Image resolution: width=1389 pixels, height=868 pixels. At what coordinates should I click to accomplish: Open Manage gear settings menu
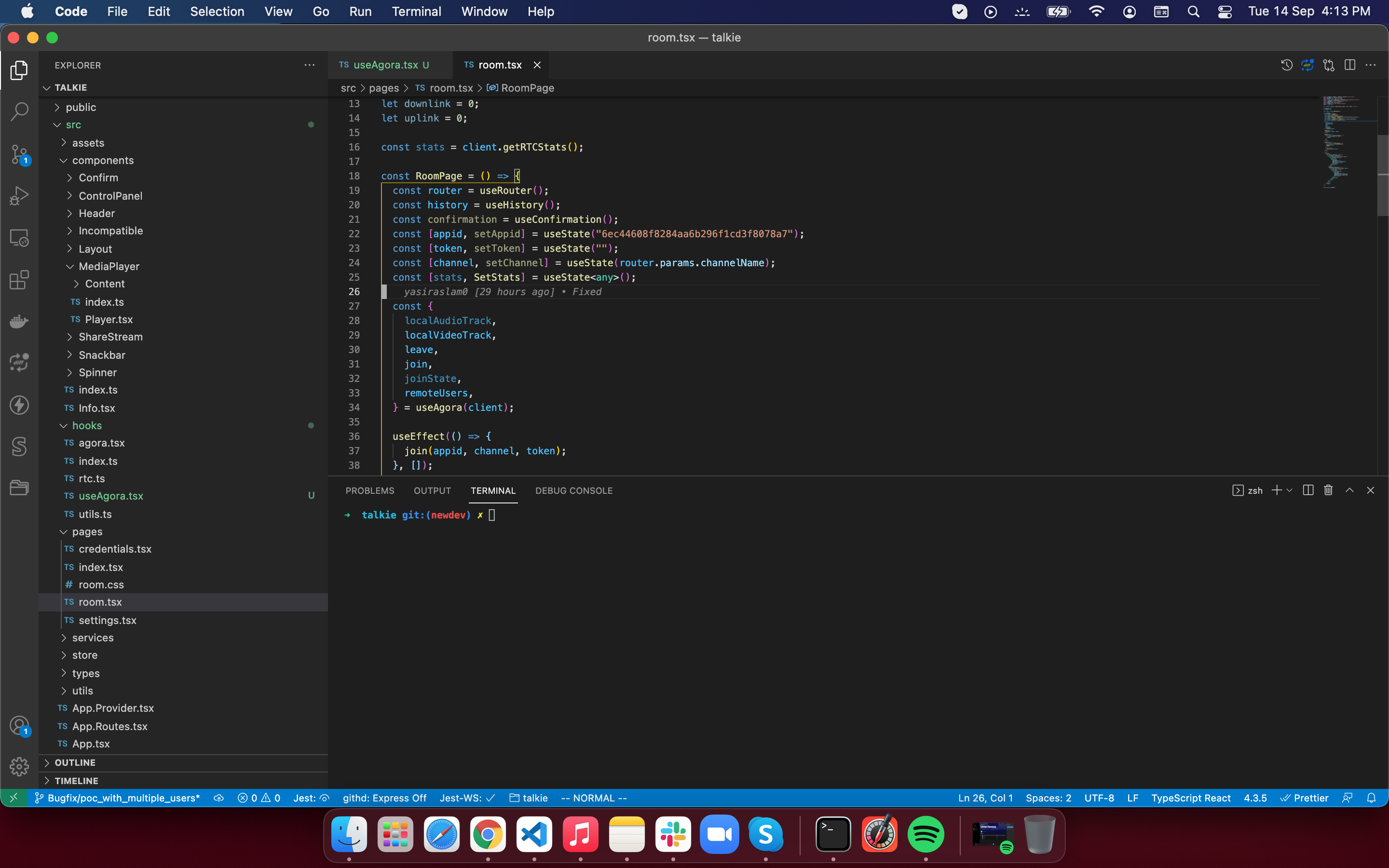[19, 766]
